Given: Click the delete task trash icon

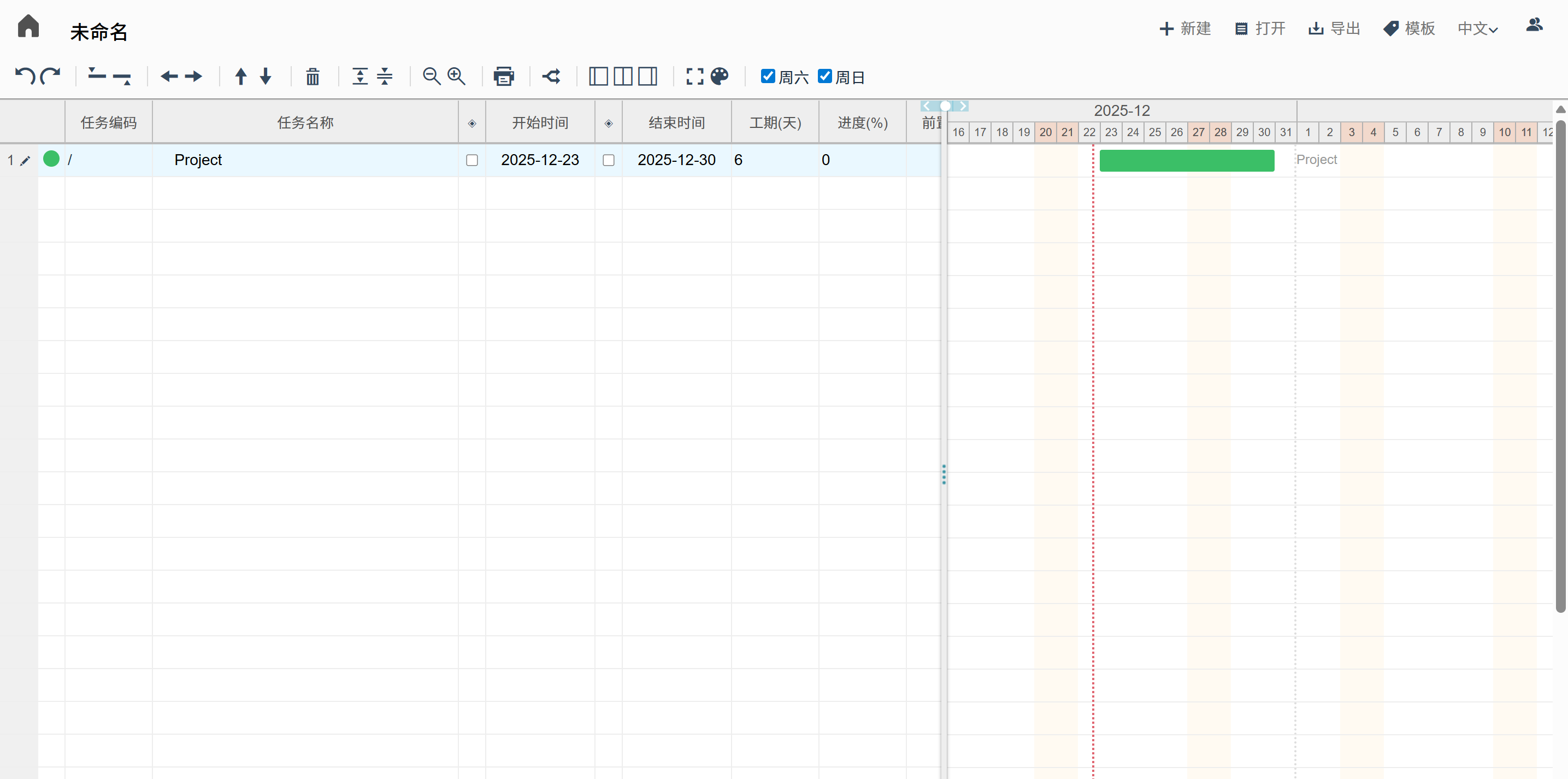Looking at the screenshot, I should 313,76.
